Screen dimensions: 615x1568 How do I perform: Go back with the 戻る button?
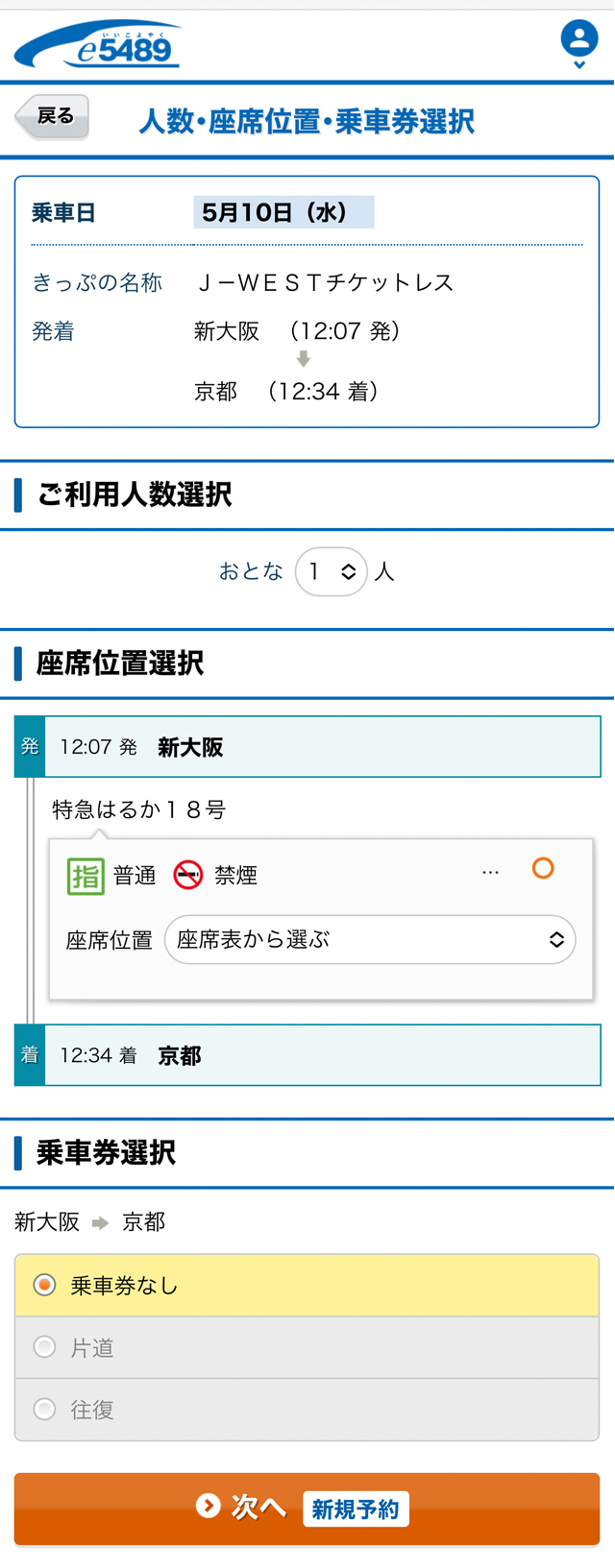52,117
